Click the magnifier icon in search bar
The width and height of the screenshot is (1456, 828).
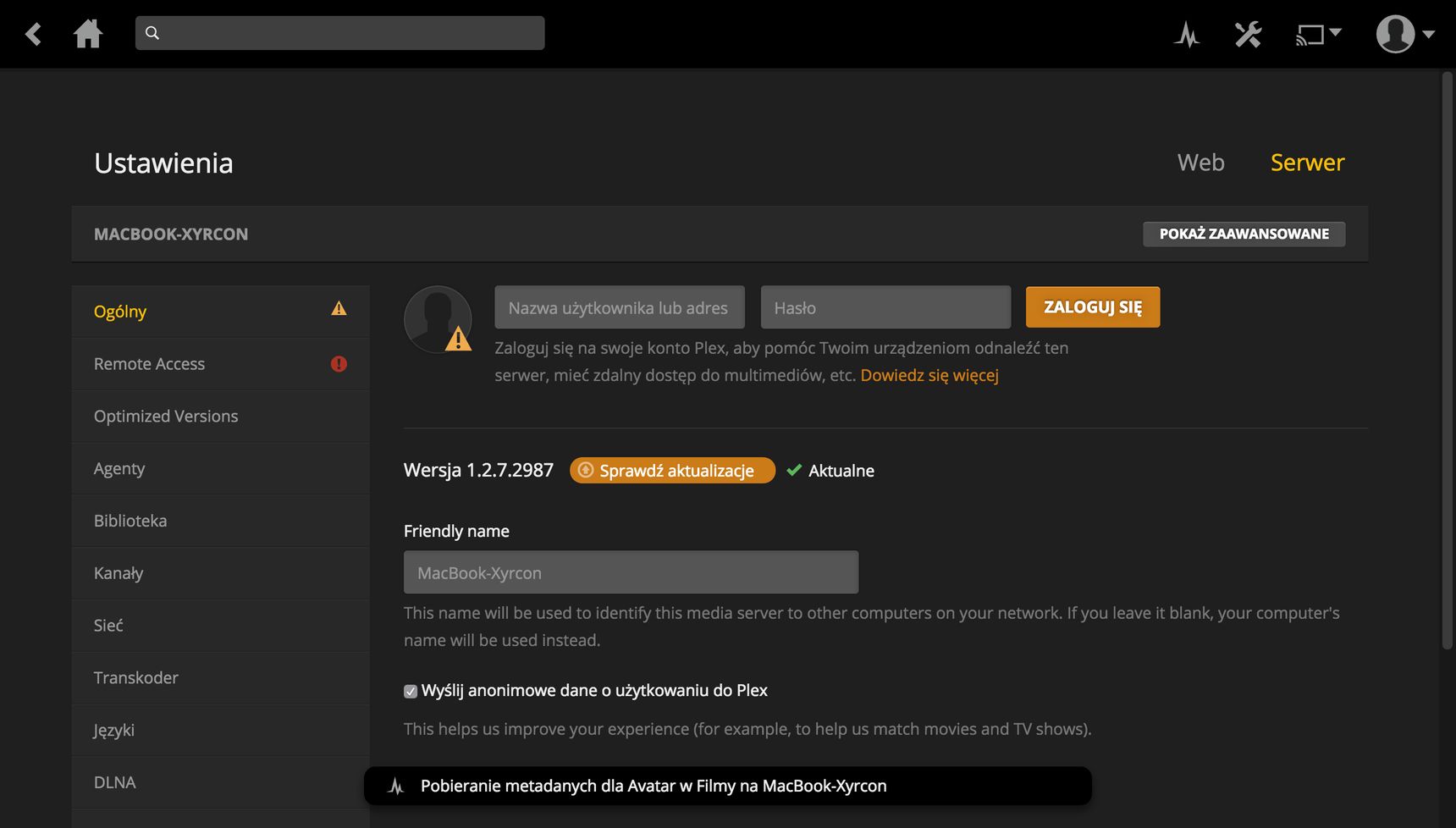coord(152,33)
